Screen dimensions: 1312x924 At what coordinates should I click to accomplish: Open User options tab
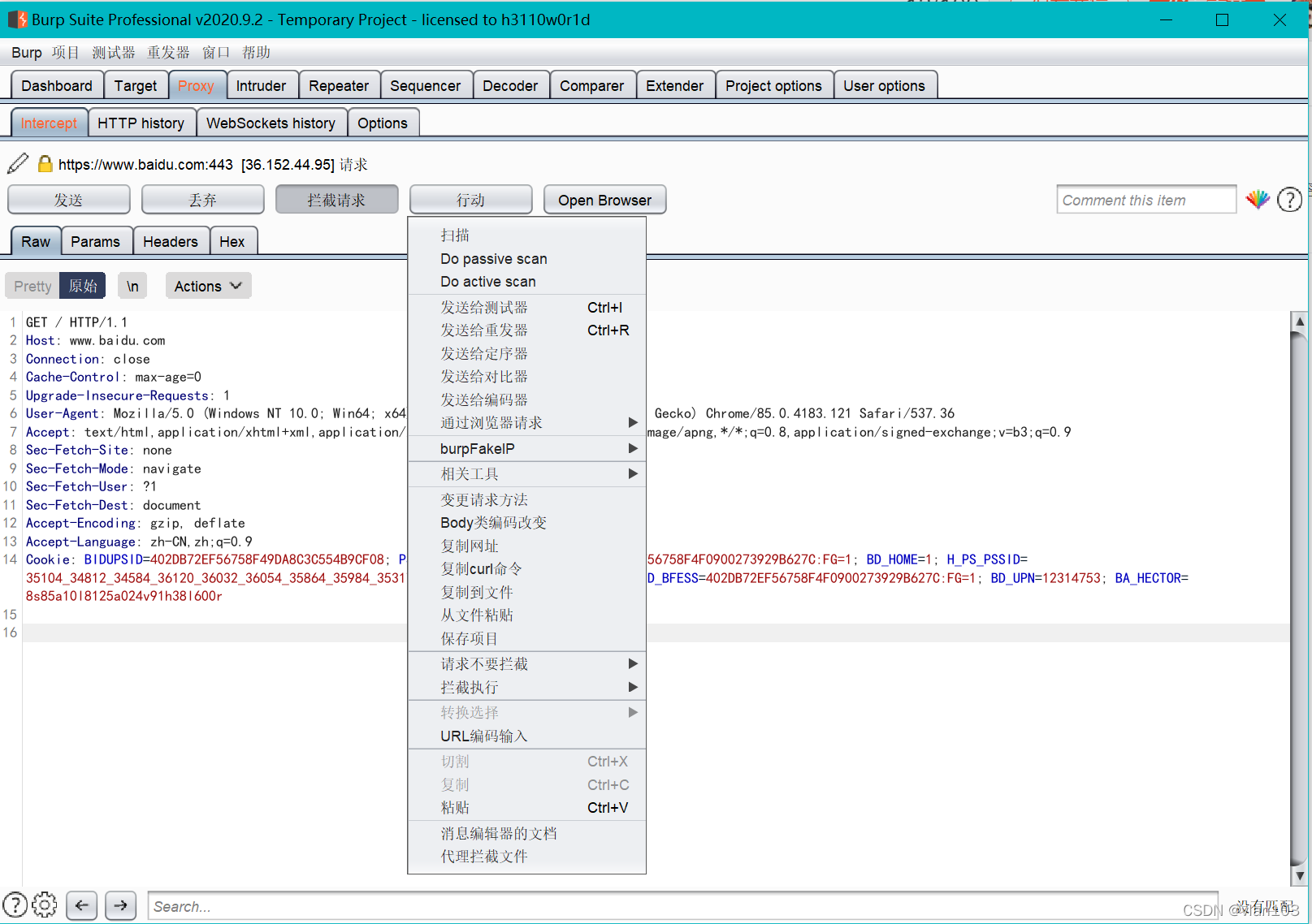pos(885,85)
